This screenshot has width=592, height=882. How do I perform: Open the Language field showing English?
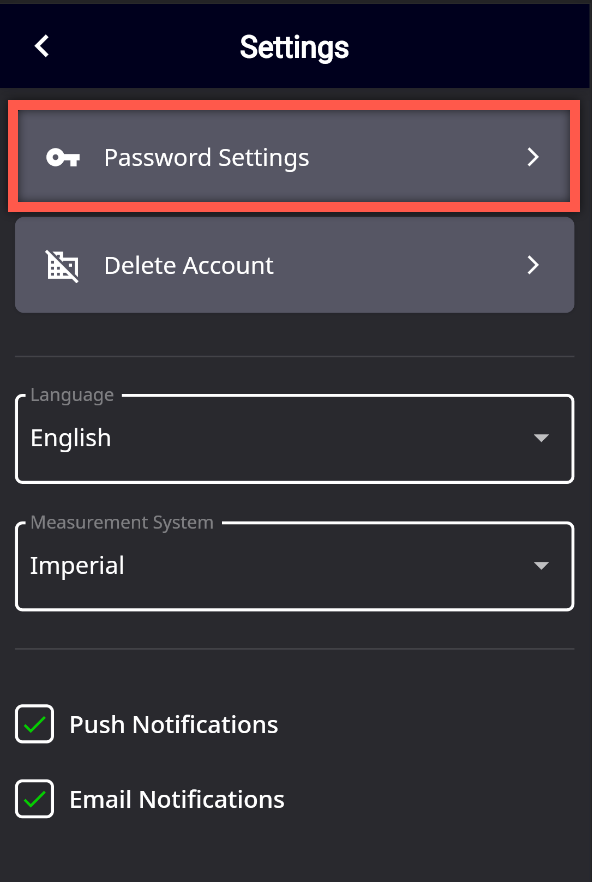coord(294,439)
